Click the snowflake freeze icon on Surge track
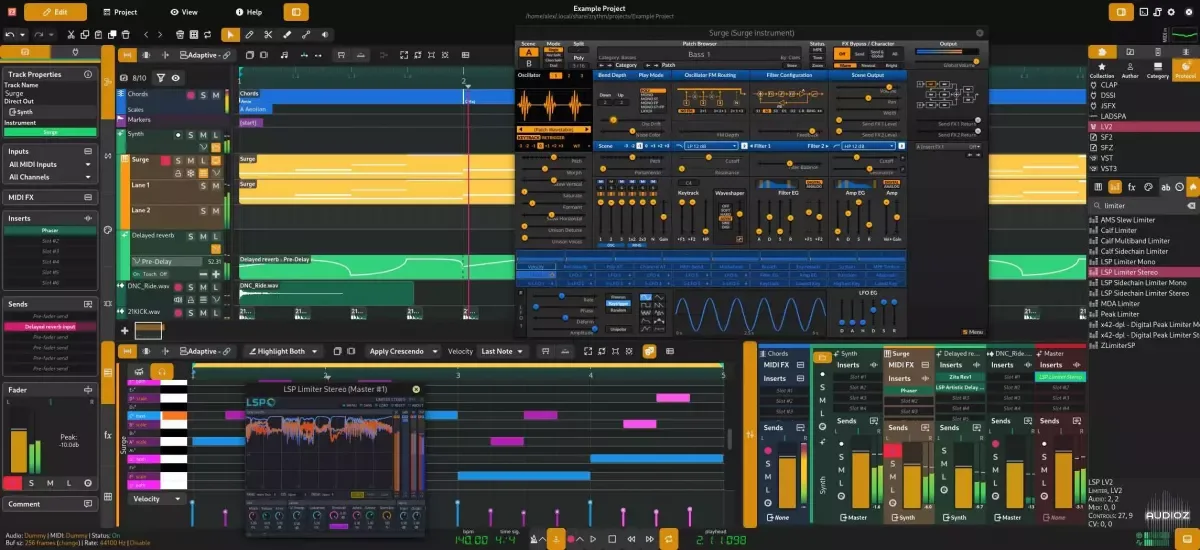 pyautogui.click(x=192, y=173)
